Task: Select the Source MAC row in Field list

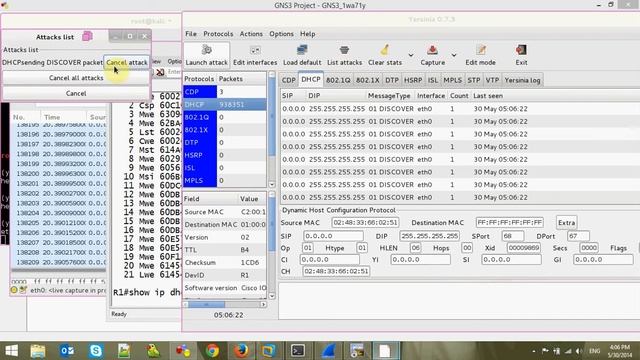Action: [x=224, y=212]
